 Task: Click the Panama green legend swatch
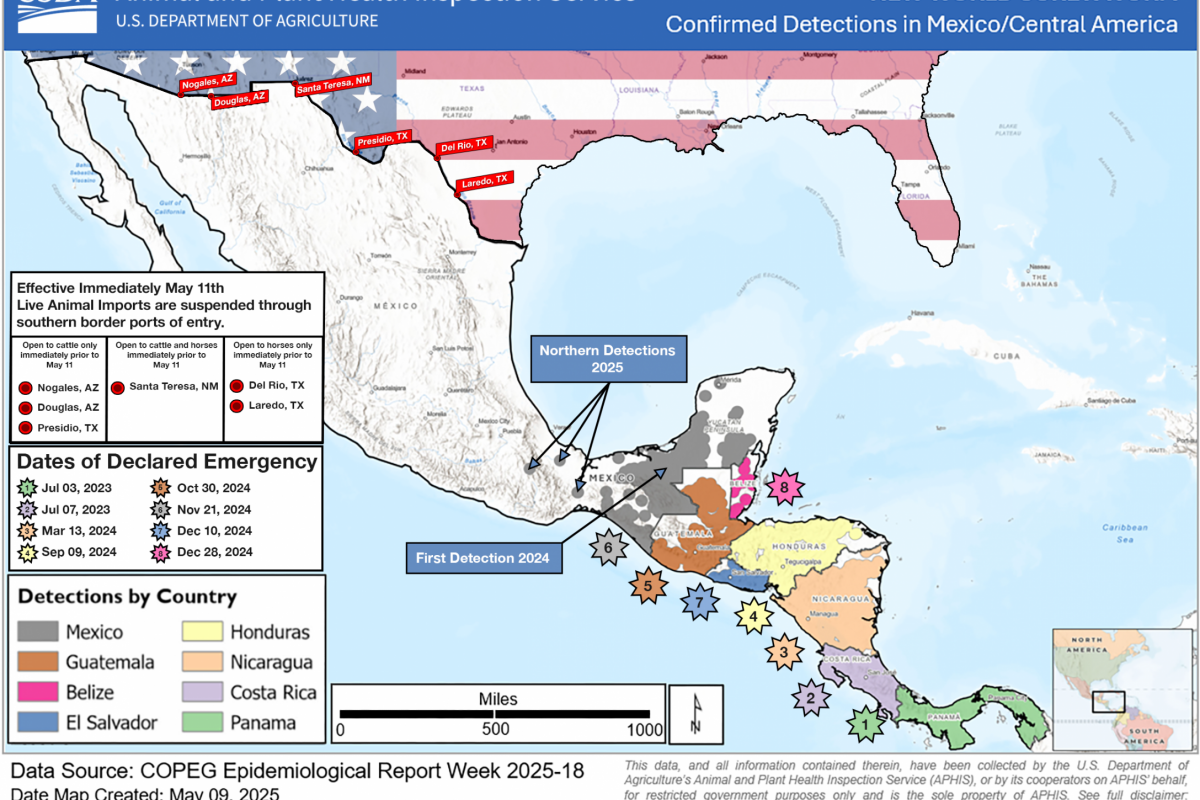click(202, 722)
